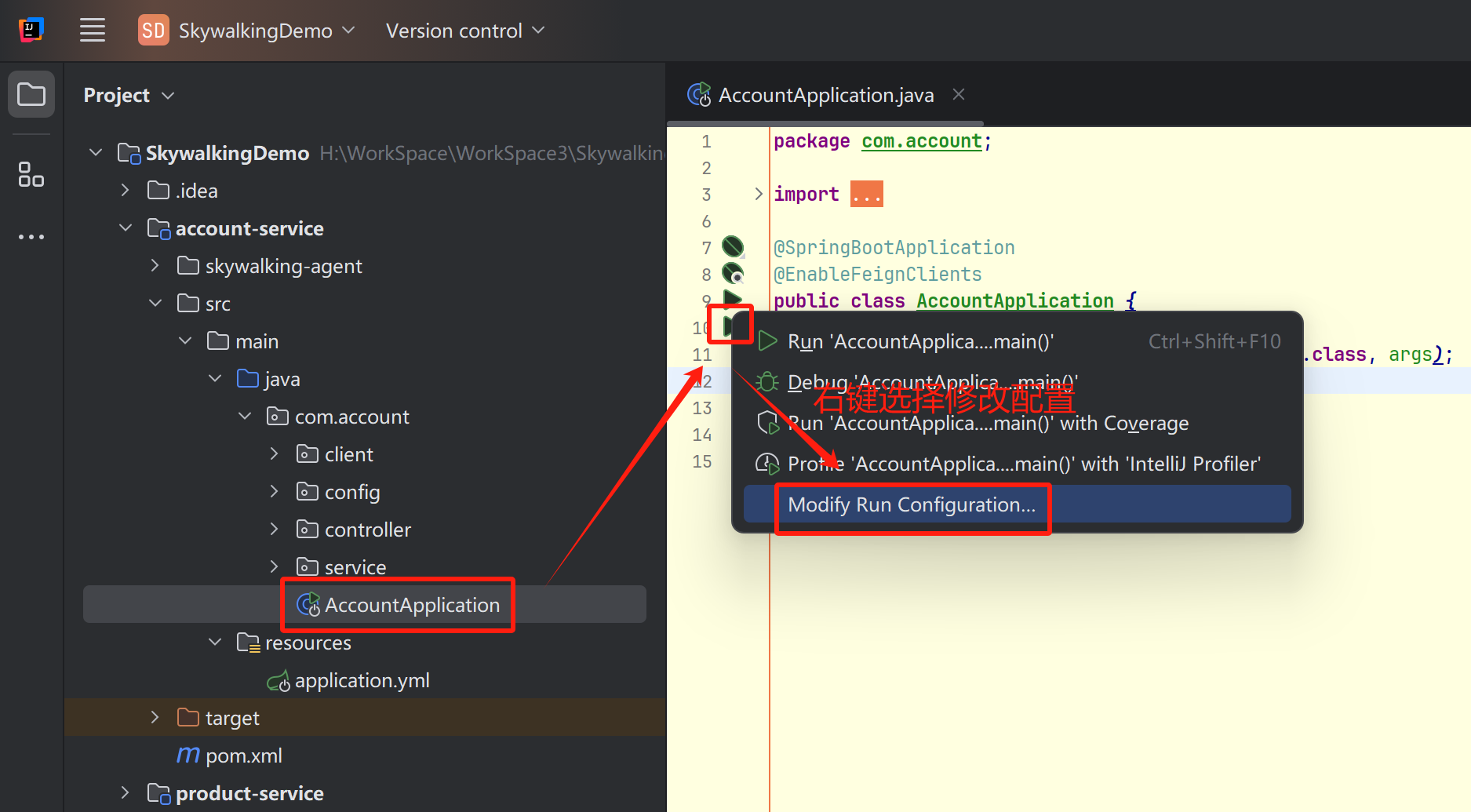Click the orange folded import ellipsis

click(867, 194)
